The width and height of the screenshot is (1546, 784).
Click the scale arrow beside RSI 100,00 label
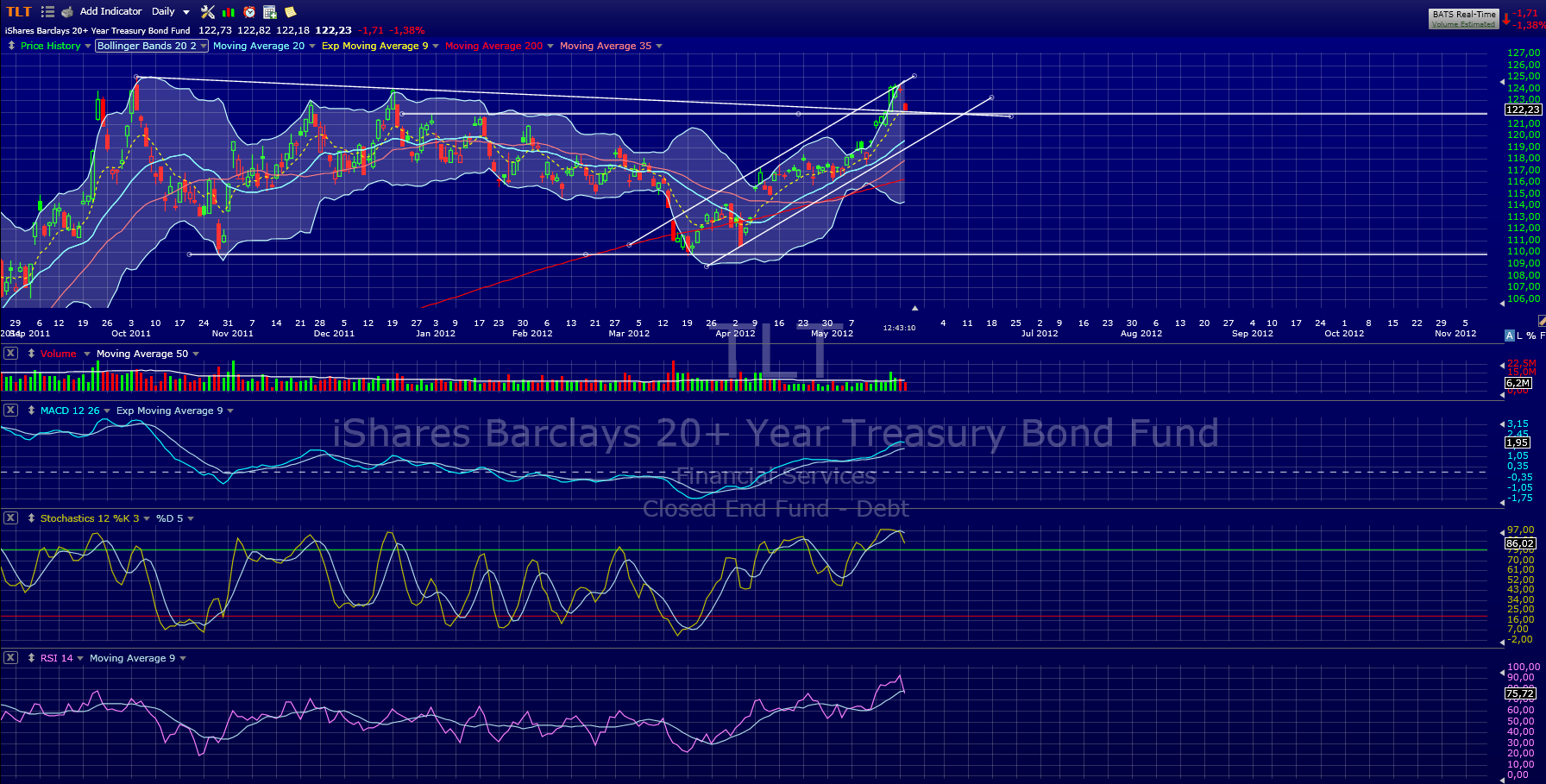click(x=1503, y=671)
